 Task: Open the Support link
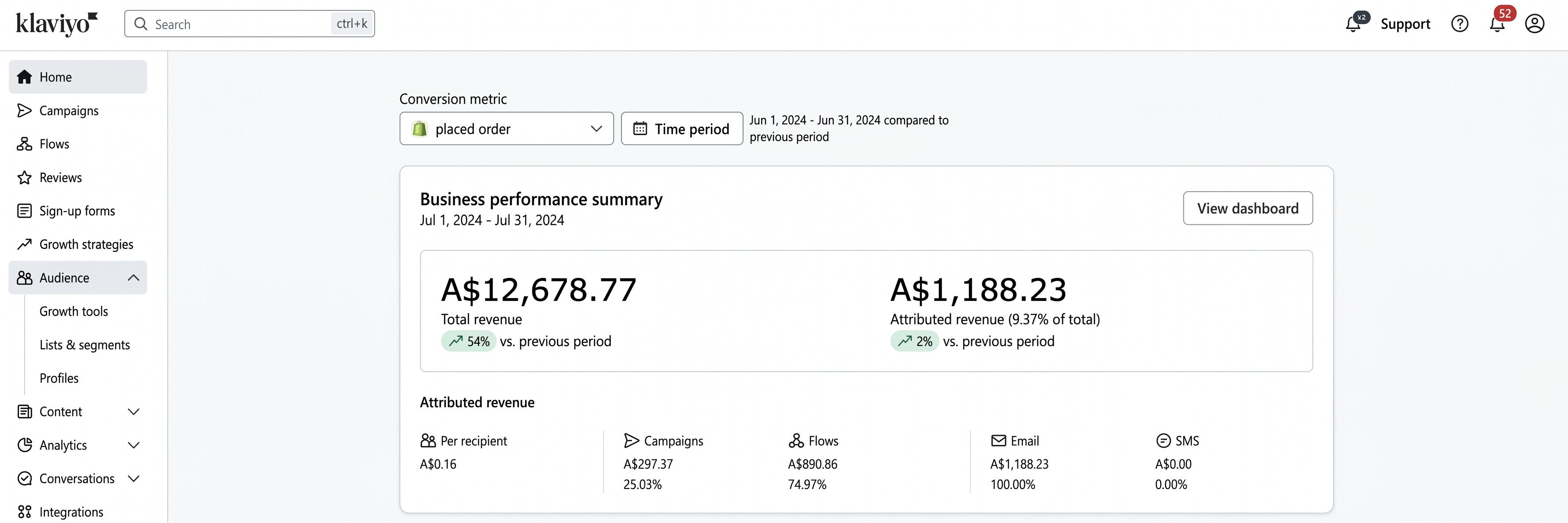point(1405,24)
